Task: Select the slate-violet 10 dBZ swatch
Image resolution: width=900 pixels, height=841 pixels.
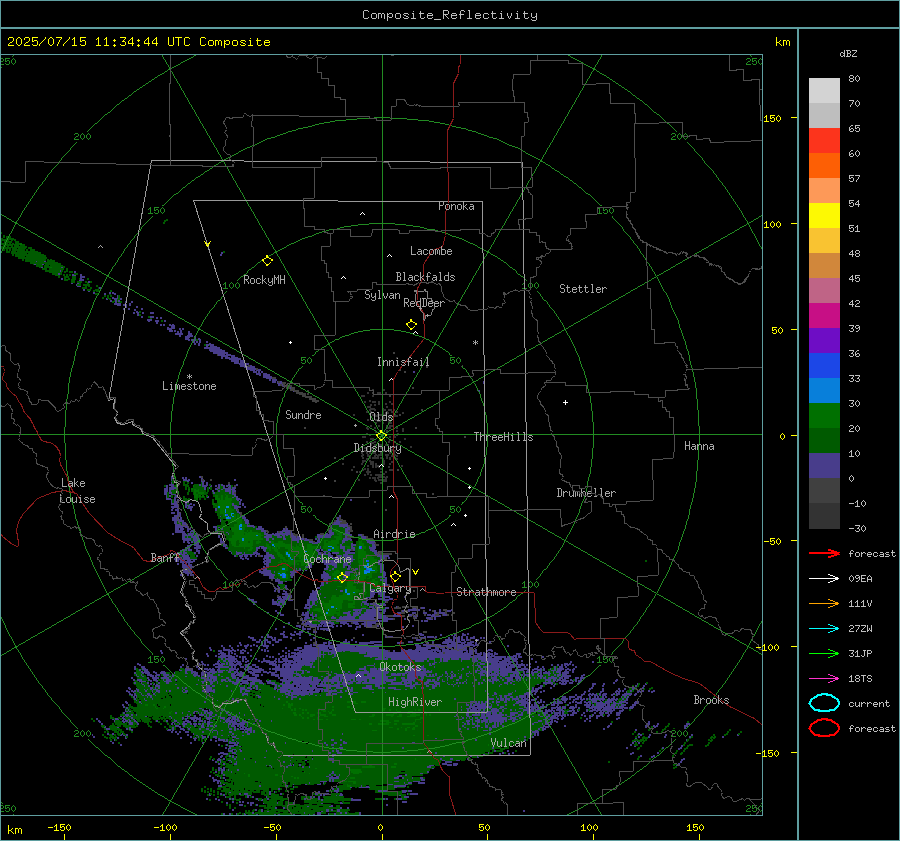Action: pyautogui.click(x=824, y=466)
